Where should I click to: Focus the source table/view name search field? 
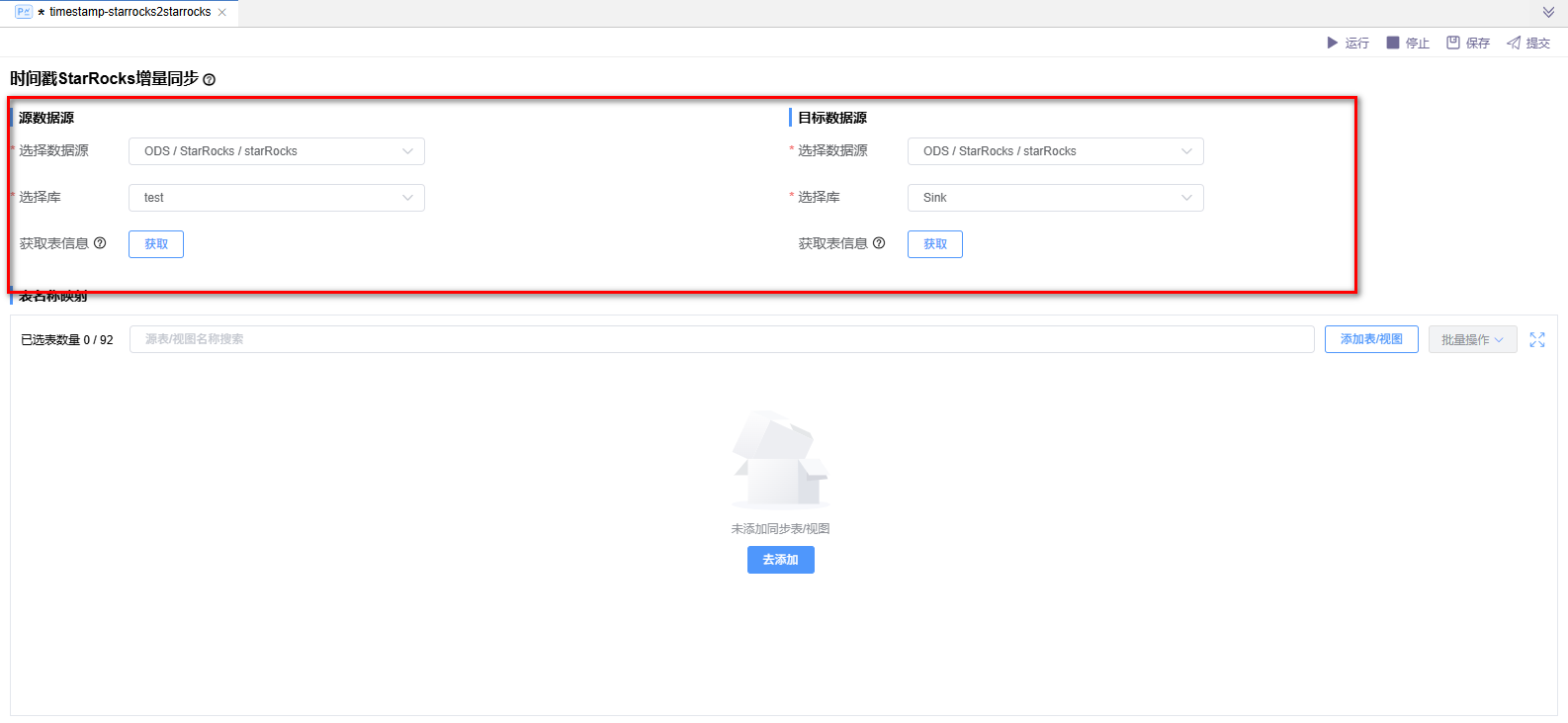coord(722,339)
